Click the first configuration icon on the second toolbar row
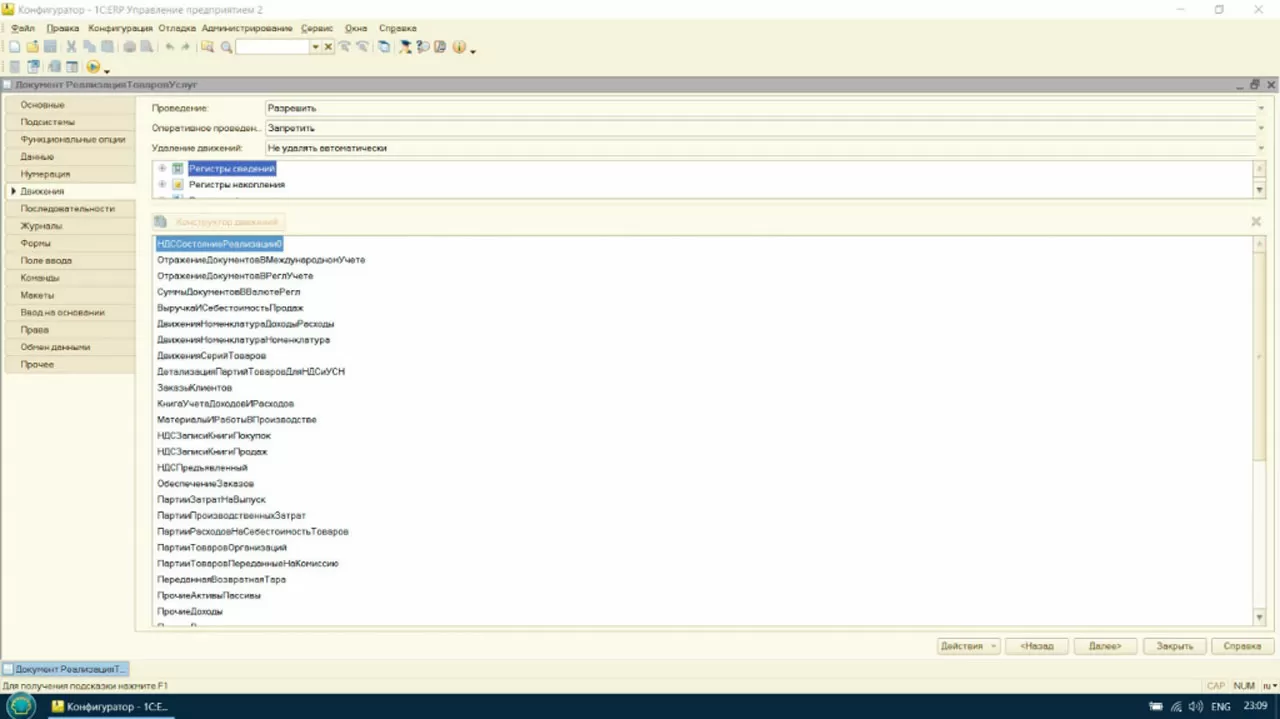The image size is (1280, 719). pyautogui.click(x=15, y=66)
